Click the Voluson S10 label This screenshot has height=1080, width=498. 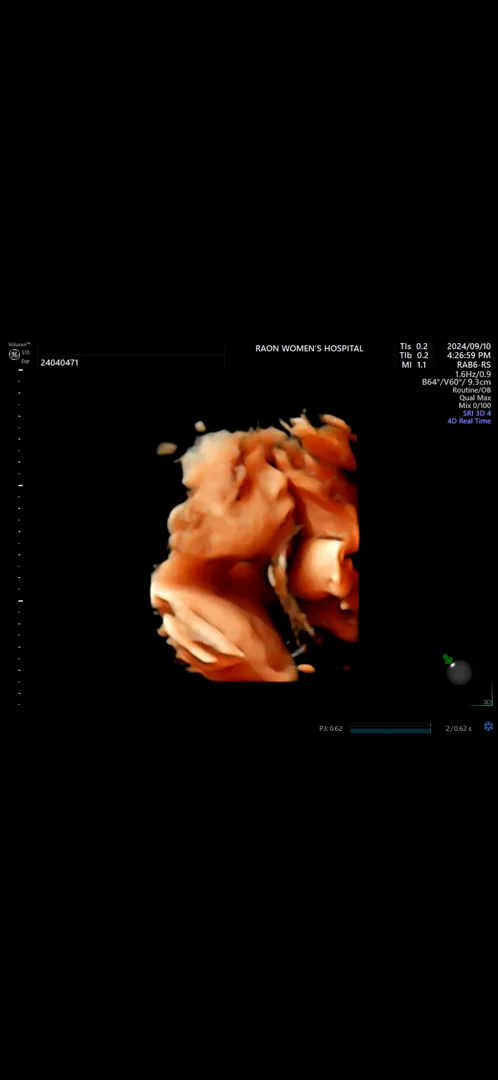19,349
